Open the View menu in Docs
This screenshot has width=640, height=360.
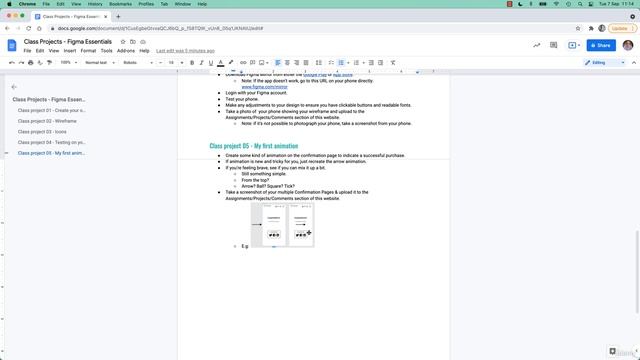53,51
